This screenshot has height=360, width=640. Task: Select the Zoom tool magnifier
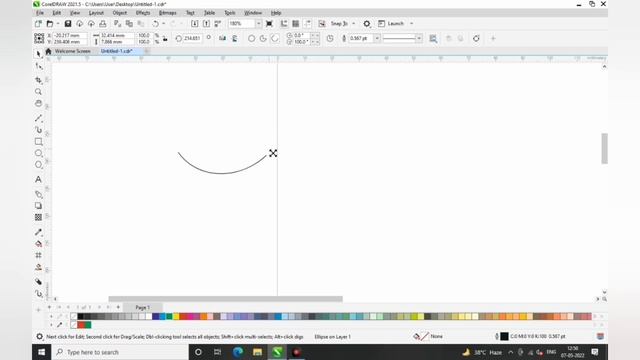[x=38, y=91]
